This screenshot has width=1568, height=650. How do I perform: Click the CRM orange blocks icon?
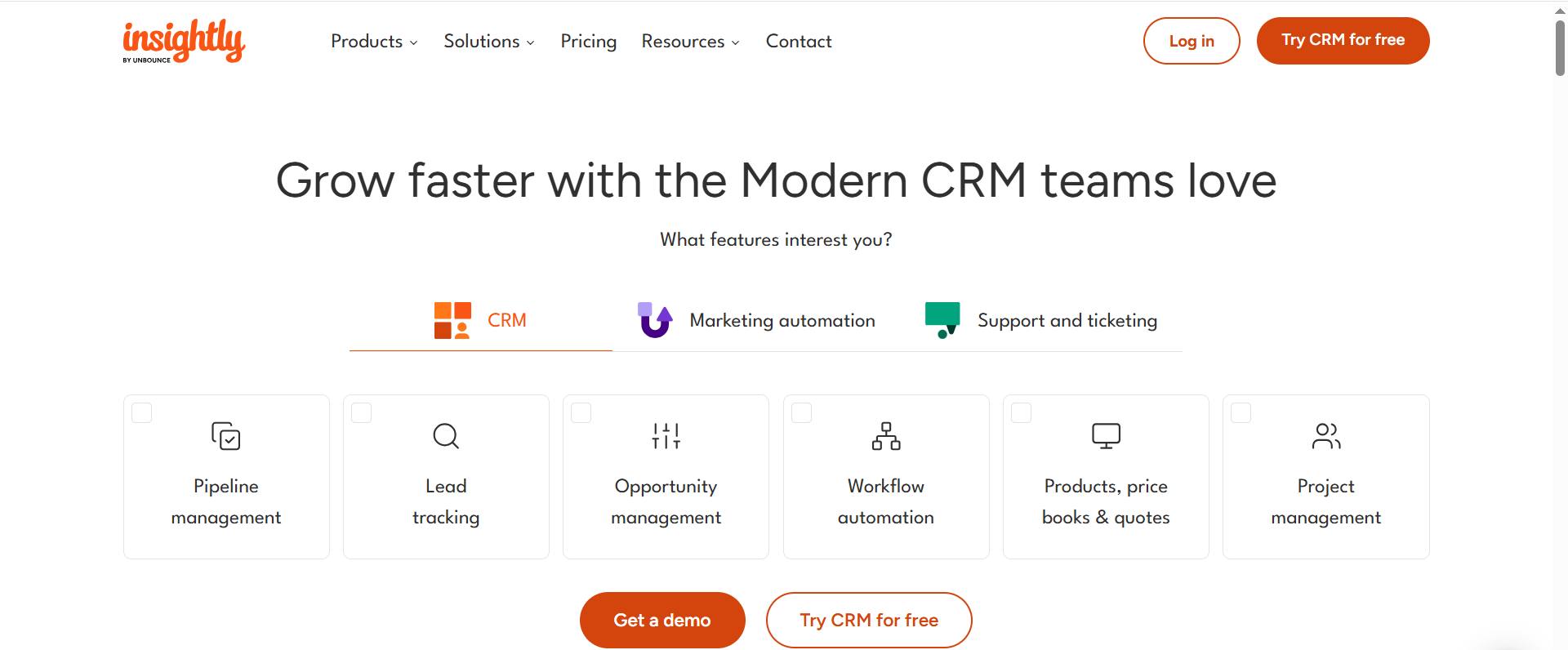452,320
